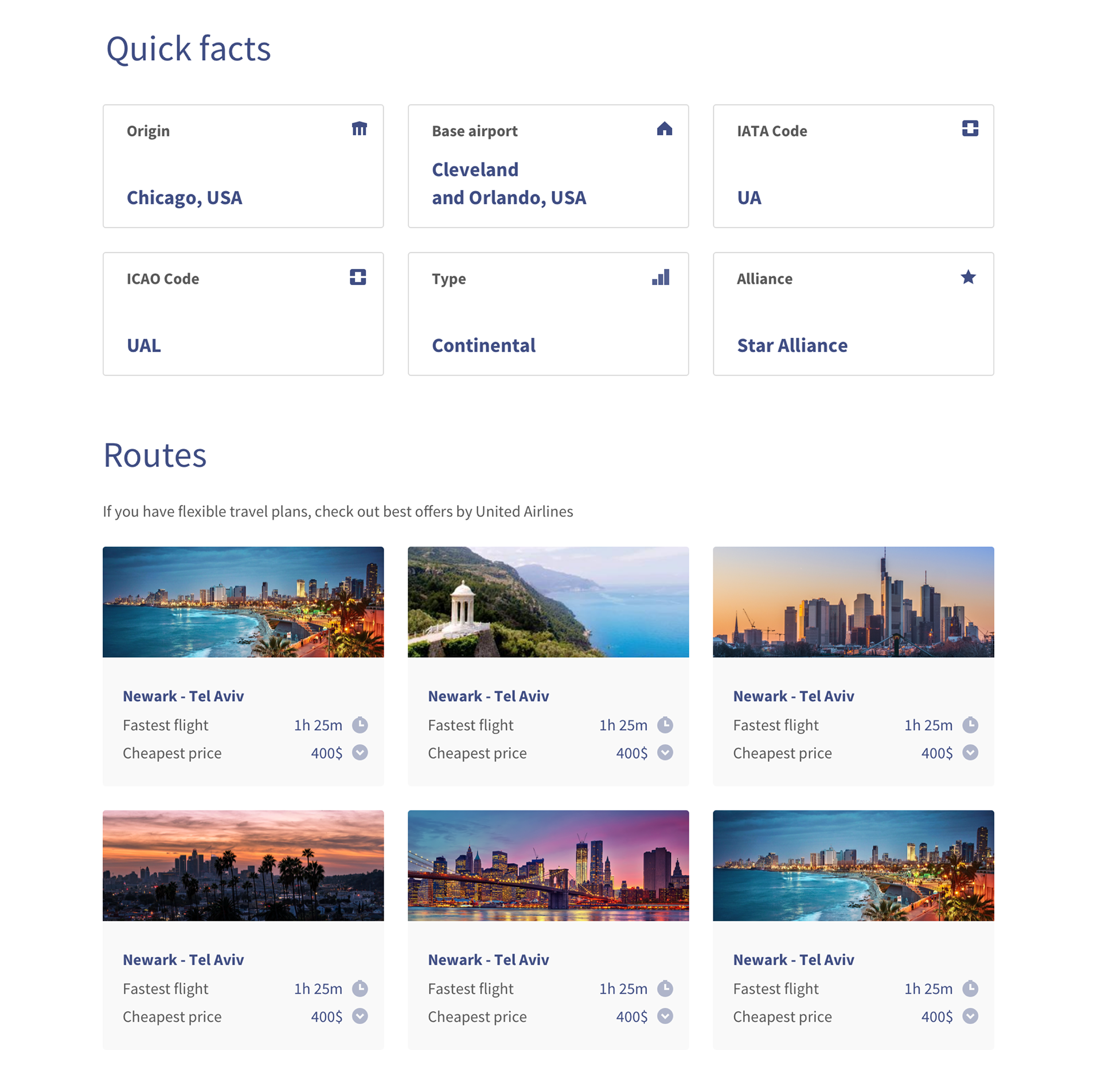Open the palm trees sunset skyline photo
Screen dimensions: 1101x1092
click(243, 865)
